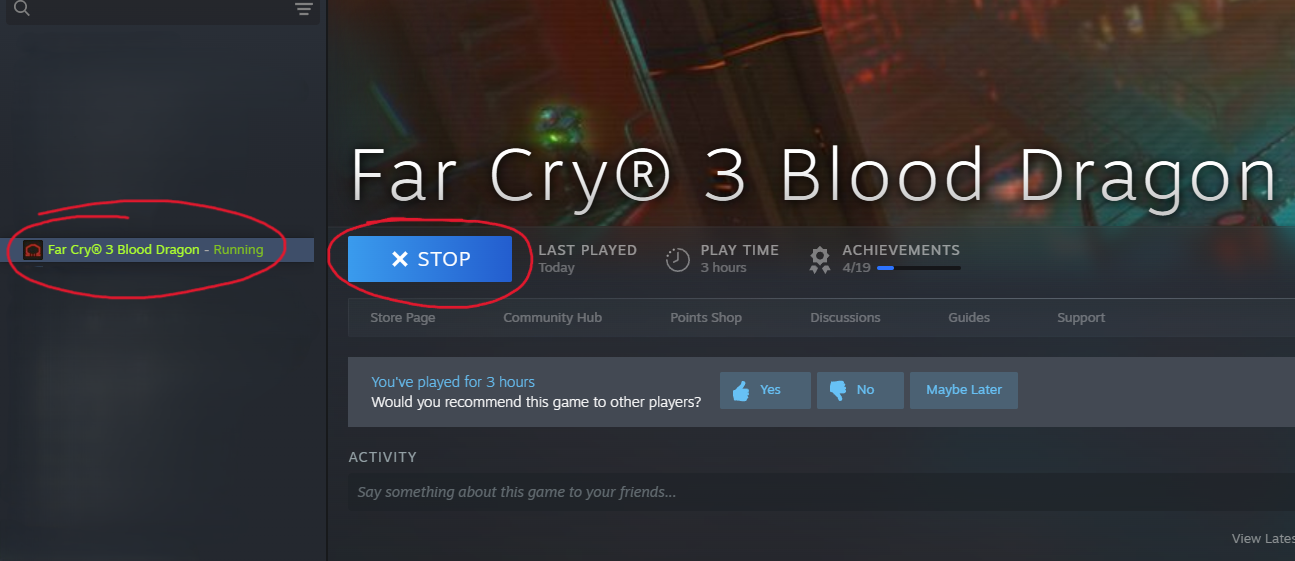The width and height of the screenshot is (1295, 561).
Task: Stop the running Far Cry 3 game
Action: click(430, 259)
